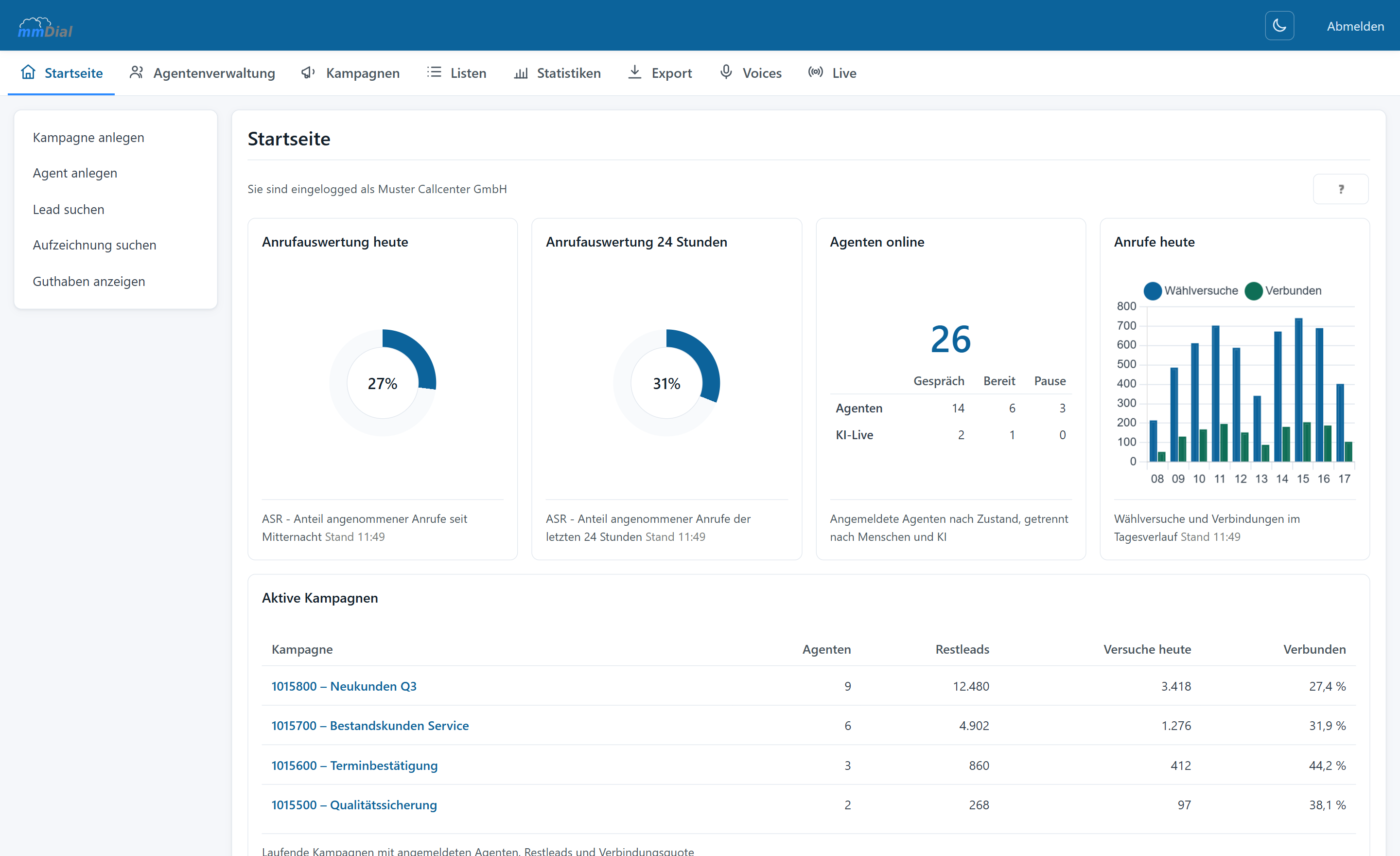Open campaign 1015700 – Bestandskunden Service
The width and height of the screenshot is (1400, 856).
370,725
